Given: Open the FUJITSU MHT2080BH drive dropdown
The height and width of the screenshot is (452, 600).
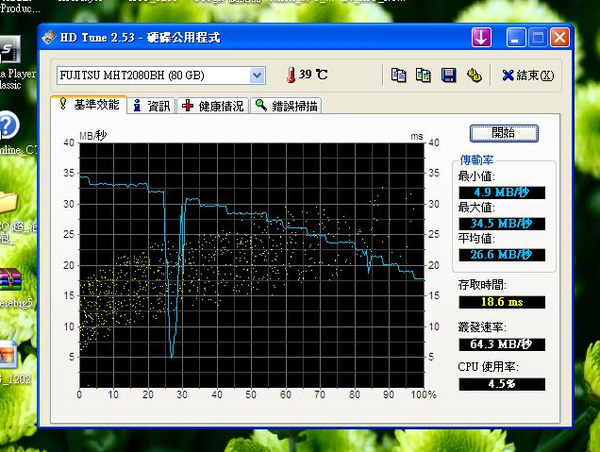Looking at the screenshot, I should click(161, 75).
